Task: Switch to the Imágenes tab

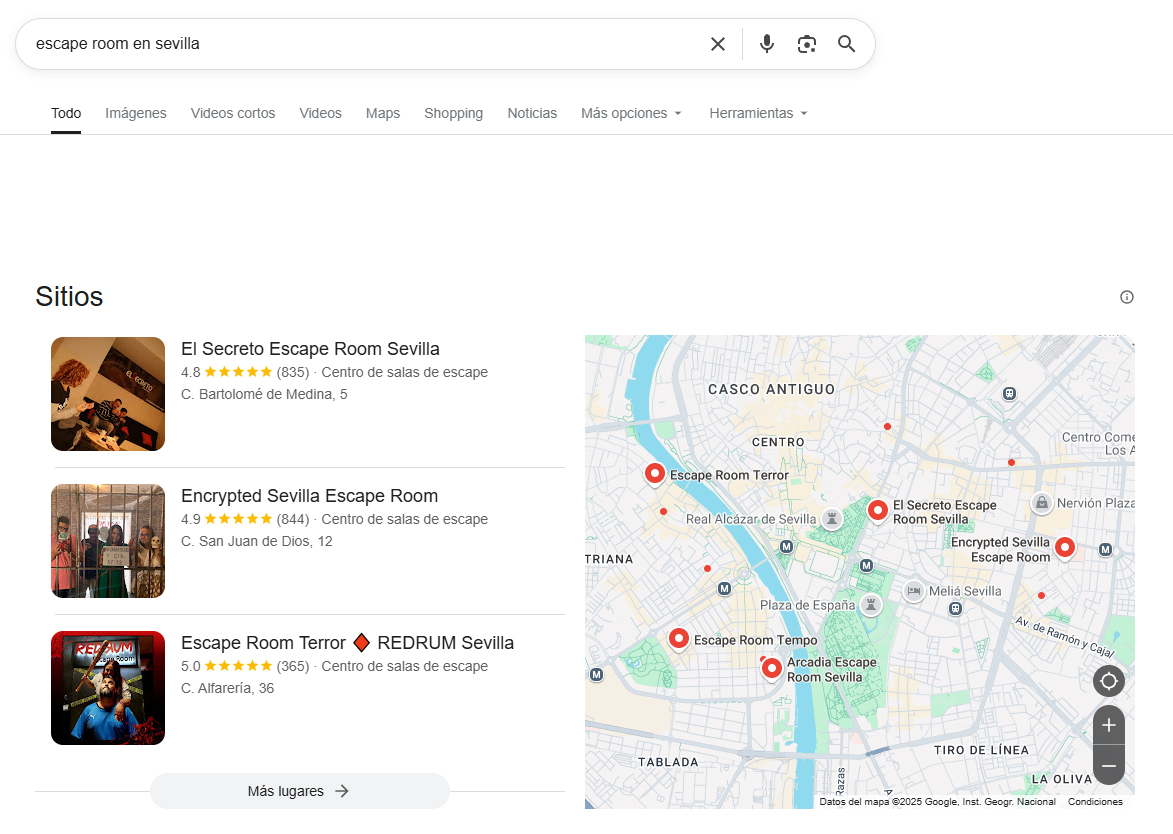Action: [x=136, y=113]
